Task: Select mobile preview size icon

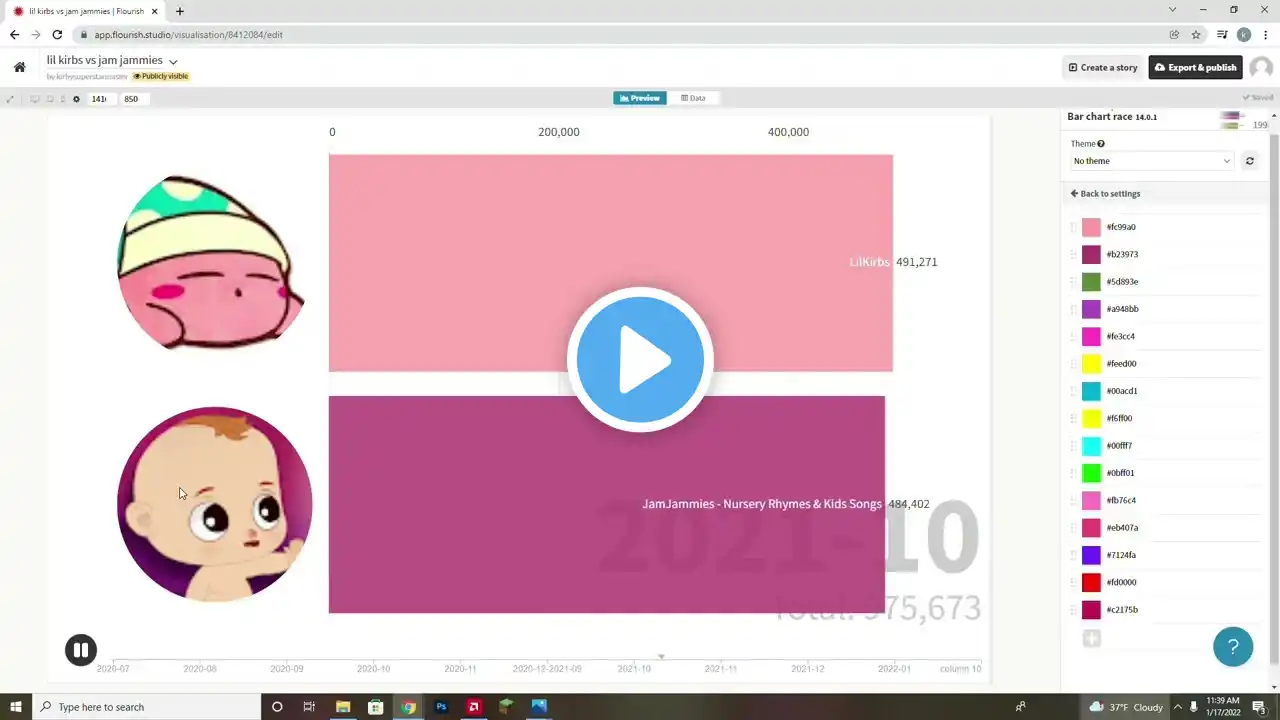Action: 62,99
